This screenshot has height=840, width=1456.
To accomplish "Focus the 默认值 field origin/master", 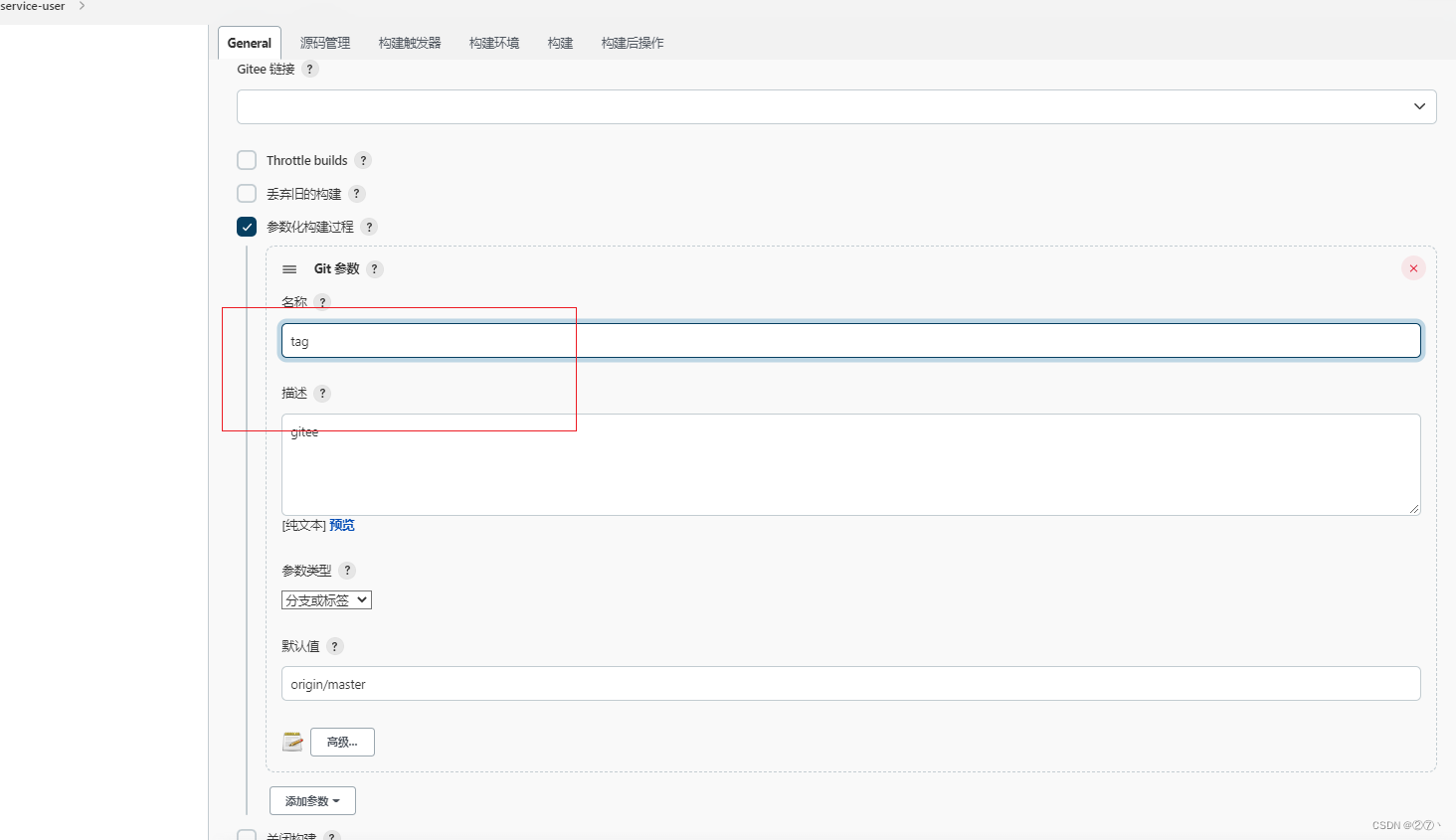I will 851,684.
